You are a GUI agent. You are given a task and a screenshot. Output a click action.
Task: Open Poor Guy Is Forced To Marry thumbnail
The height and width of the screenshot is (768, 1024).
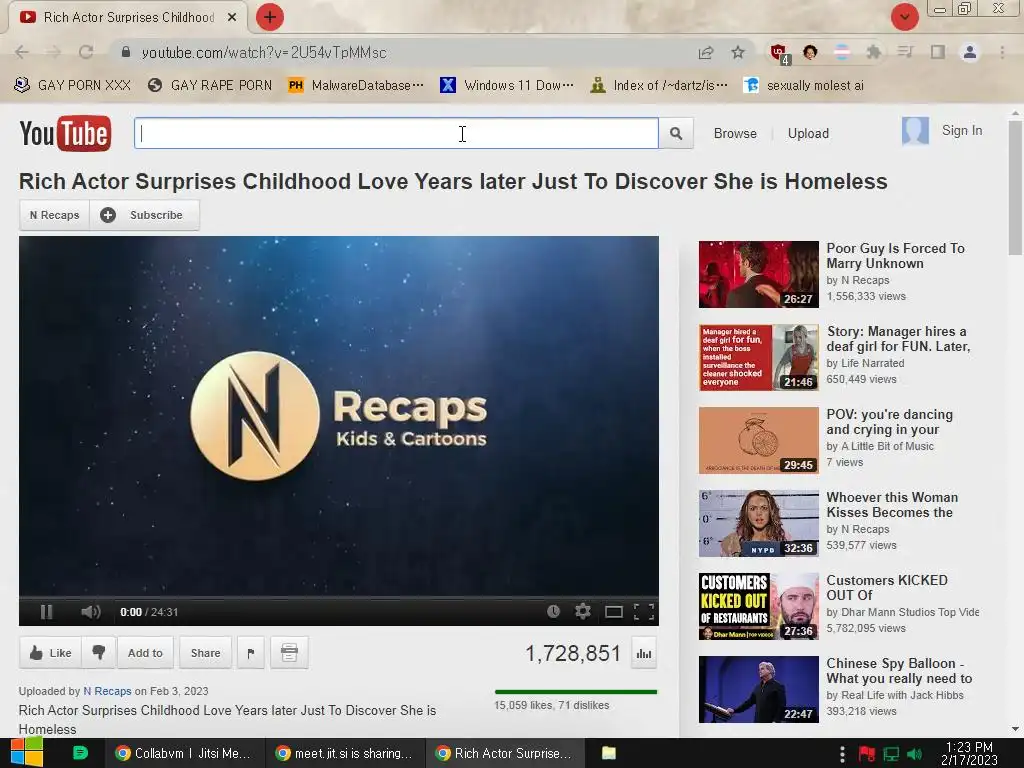click(758, 274)
